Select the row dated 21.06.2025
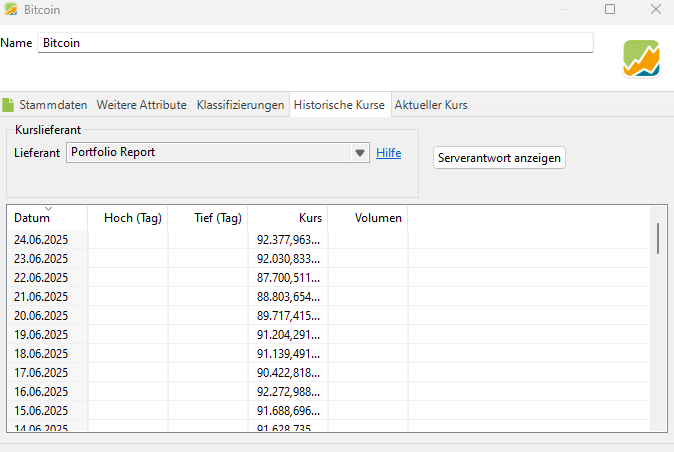674x452 pixels. tap(328, 296)
